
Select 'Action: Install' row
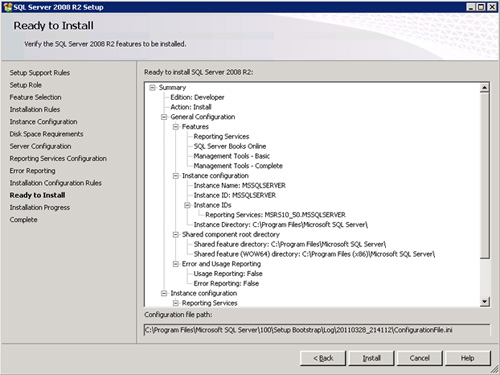click(x=191, y=107)
